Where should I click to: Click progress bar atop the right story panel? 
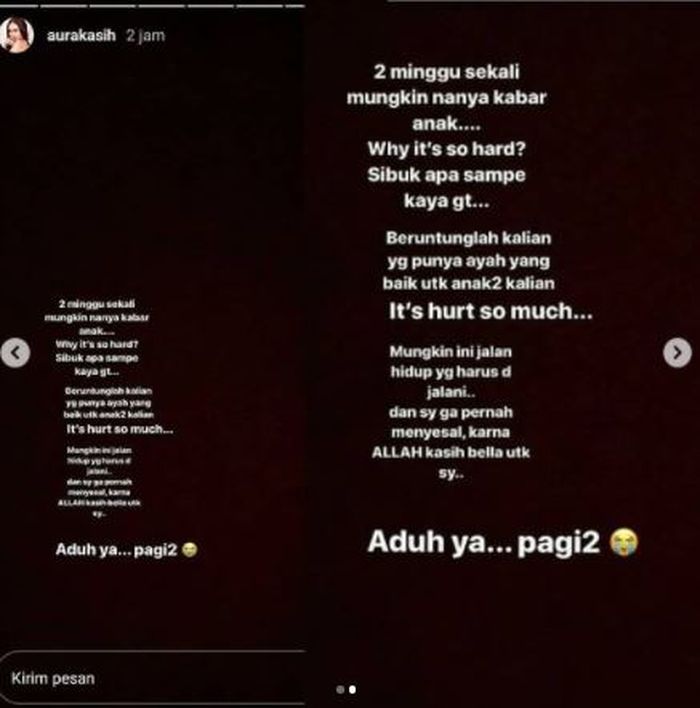(x=544, y=1)
